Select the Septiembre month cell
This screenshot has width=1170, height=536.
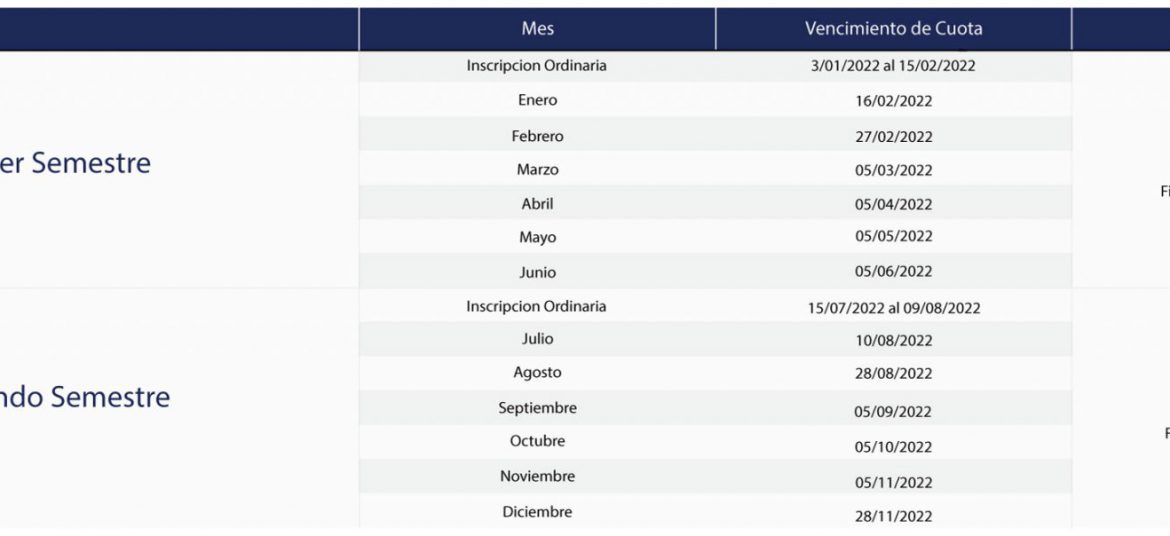click(537, 408)
